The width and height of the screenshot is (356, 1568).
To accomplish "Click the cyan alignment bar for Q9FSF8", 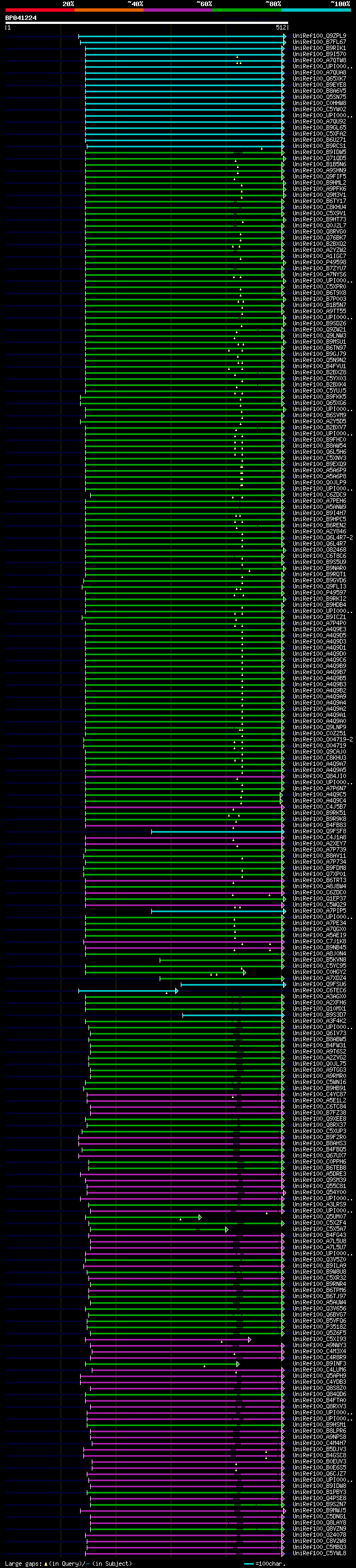I will 217,832.
